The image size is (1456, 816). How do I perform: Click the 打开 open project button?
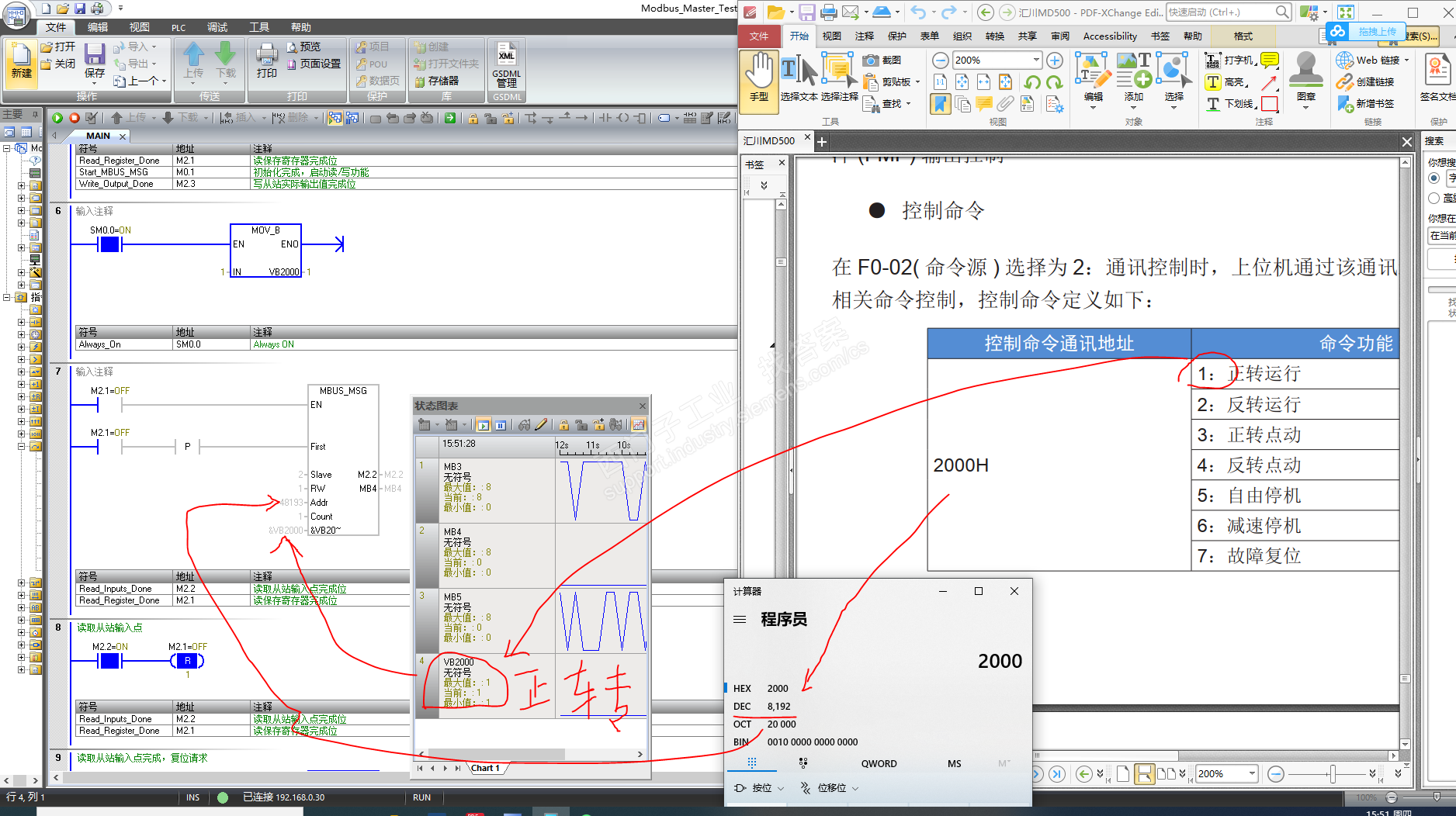pos(58,47)
